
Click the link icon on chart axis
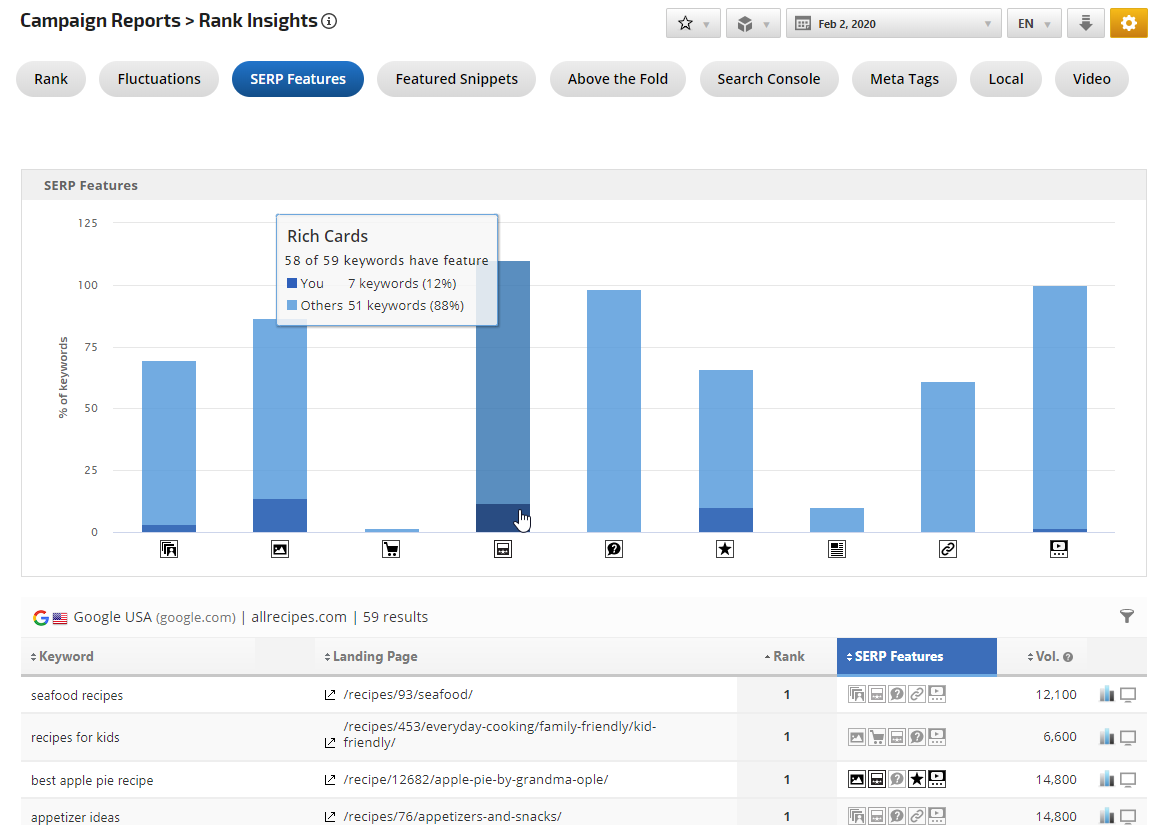click(948, 549)
